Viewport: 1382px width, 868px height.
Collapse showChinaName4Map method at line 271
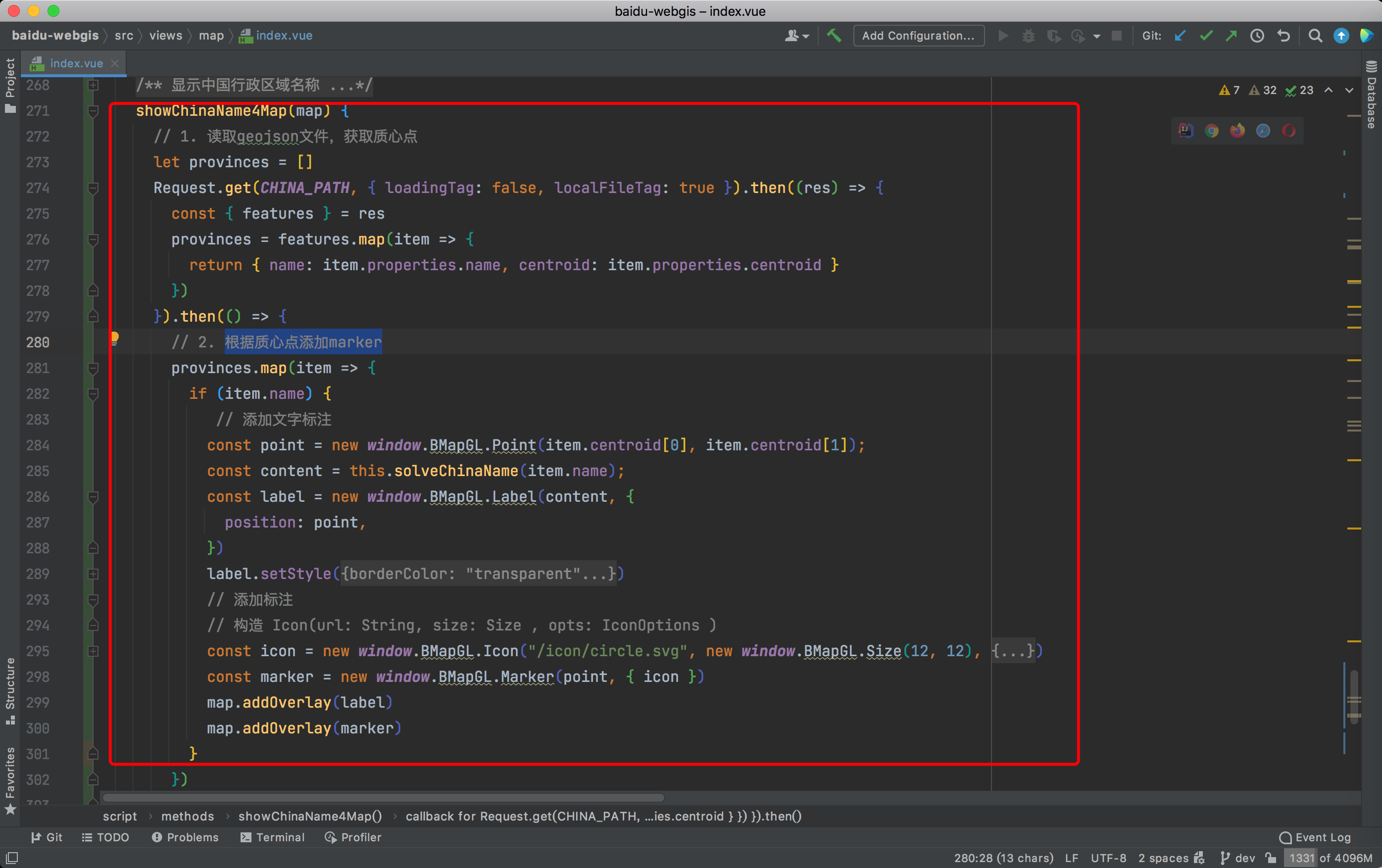(x=93, y=111)
